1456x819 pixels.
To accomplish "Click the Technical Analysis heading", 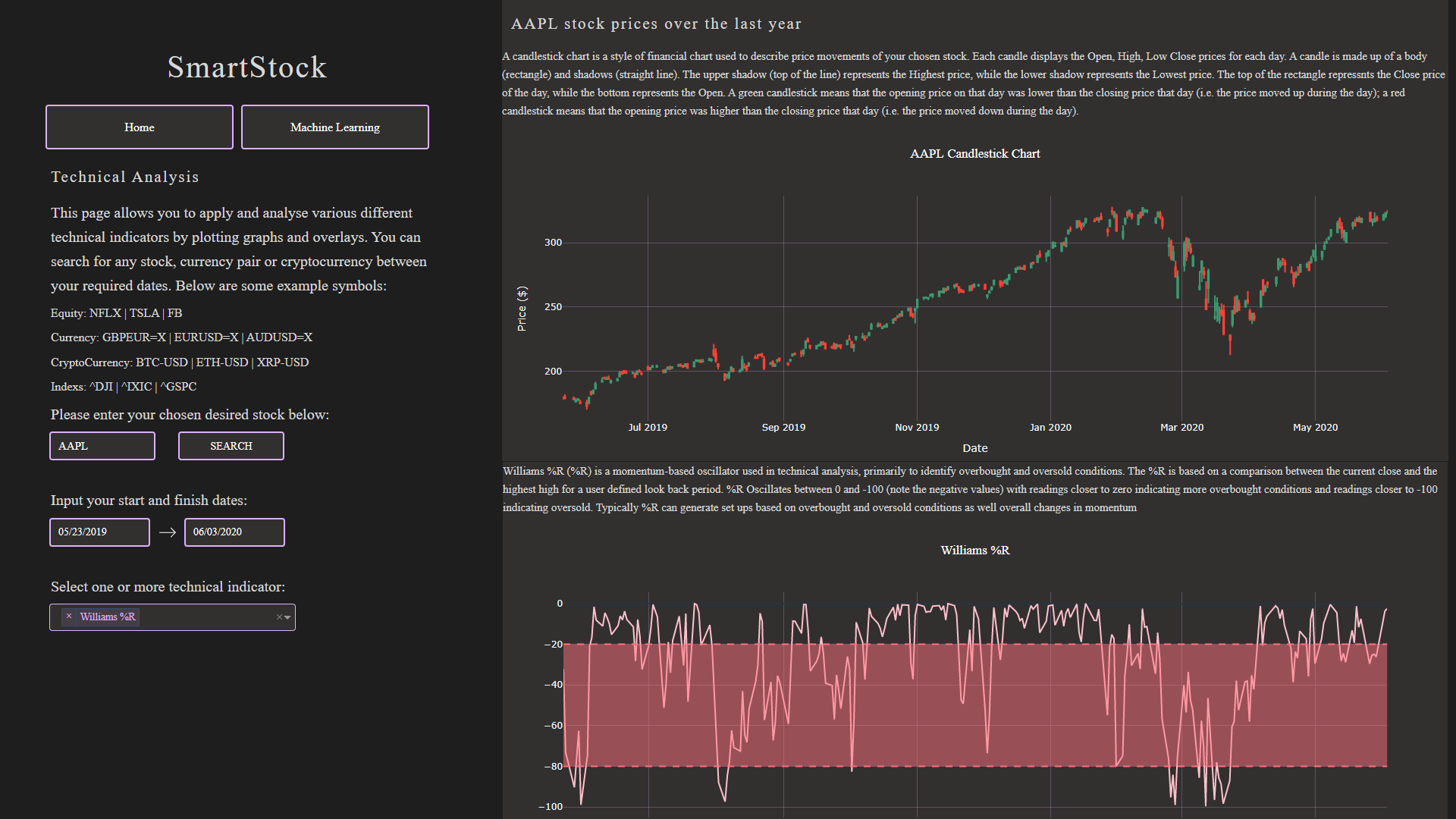I will (124, 177).
